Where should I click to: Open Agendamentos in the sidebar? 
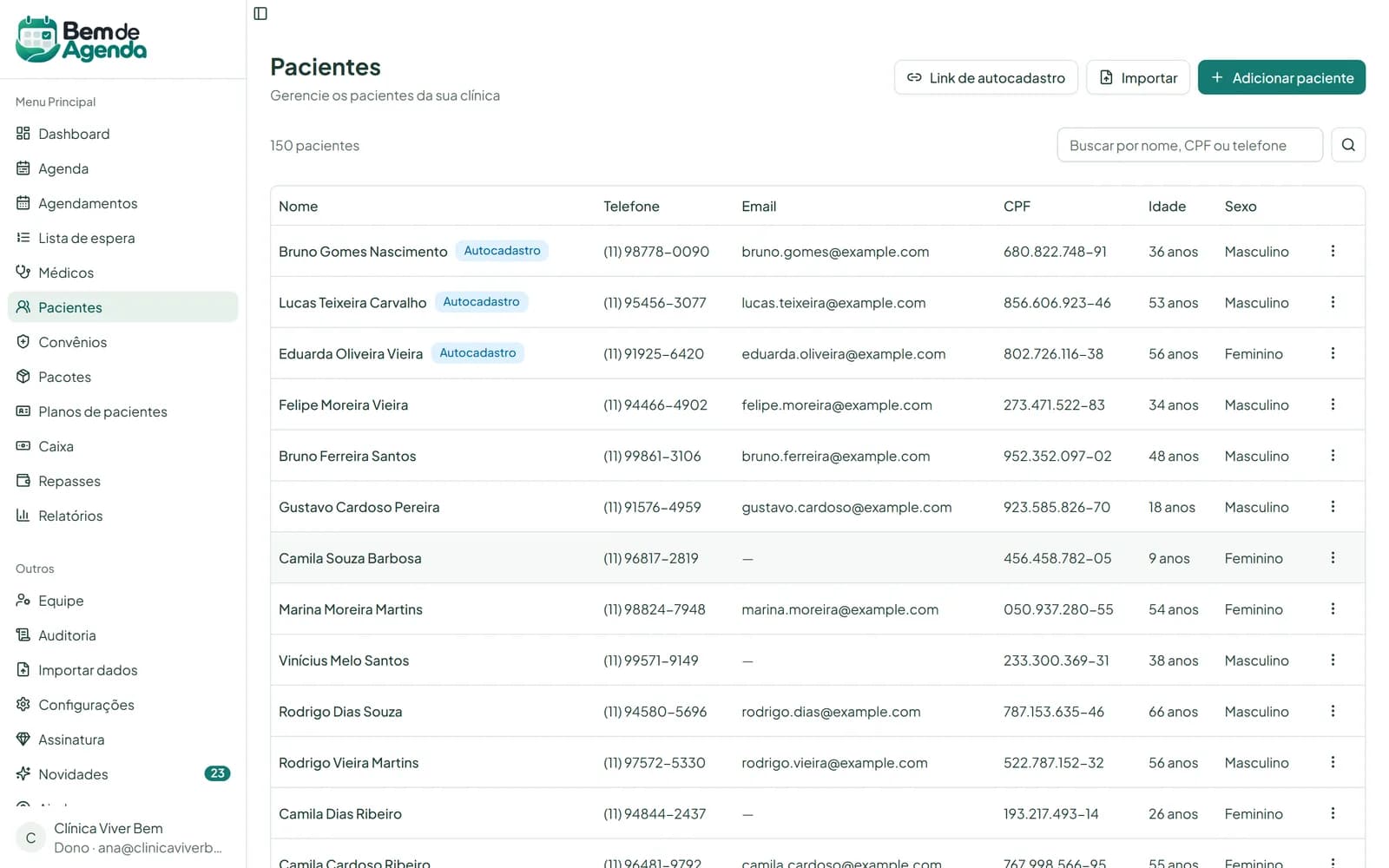(122, 203)
